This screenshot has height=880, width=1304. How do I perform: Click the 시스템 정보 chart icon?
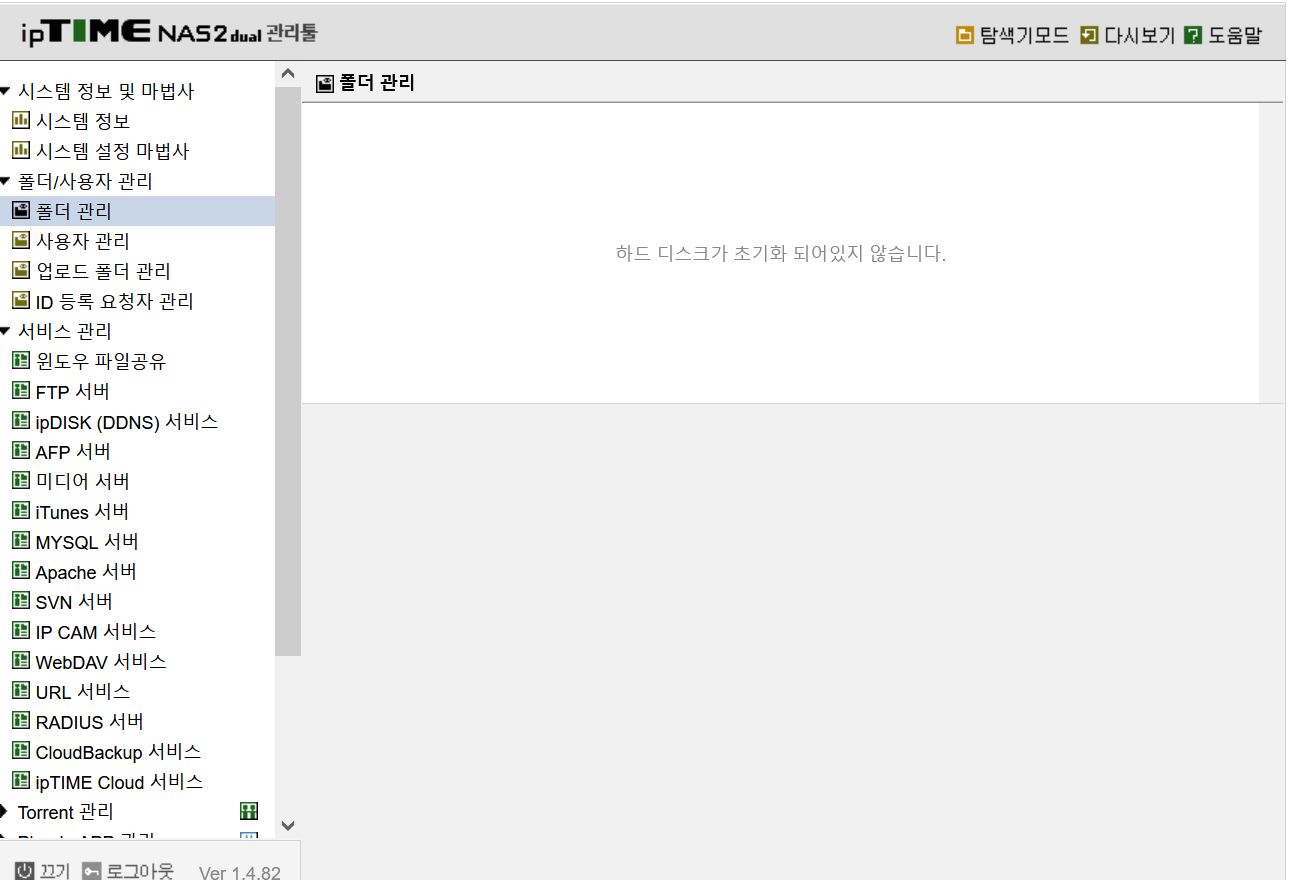21,120
